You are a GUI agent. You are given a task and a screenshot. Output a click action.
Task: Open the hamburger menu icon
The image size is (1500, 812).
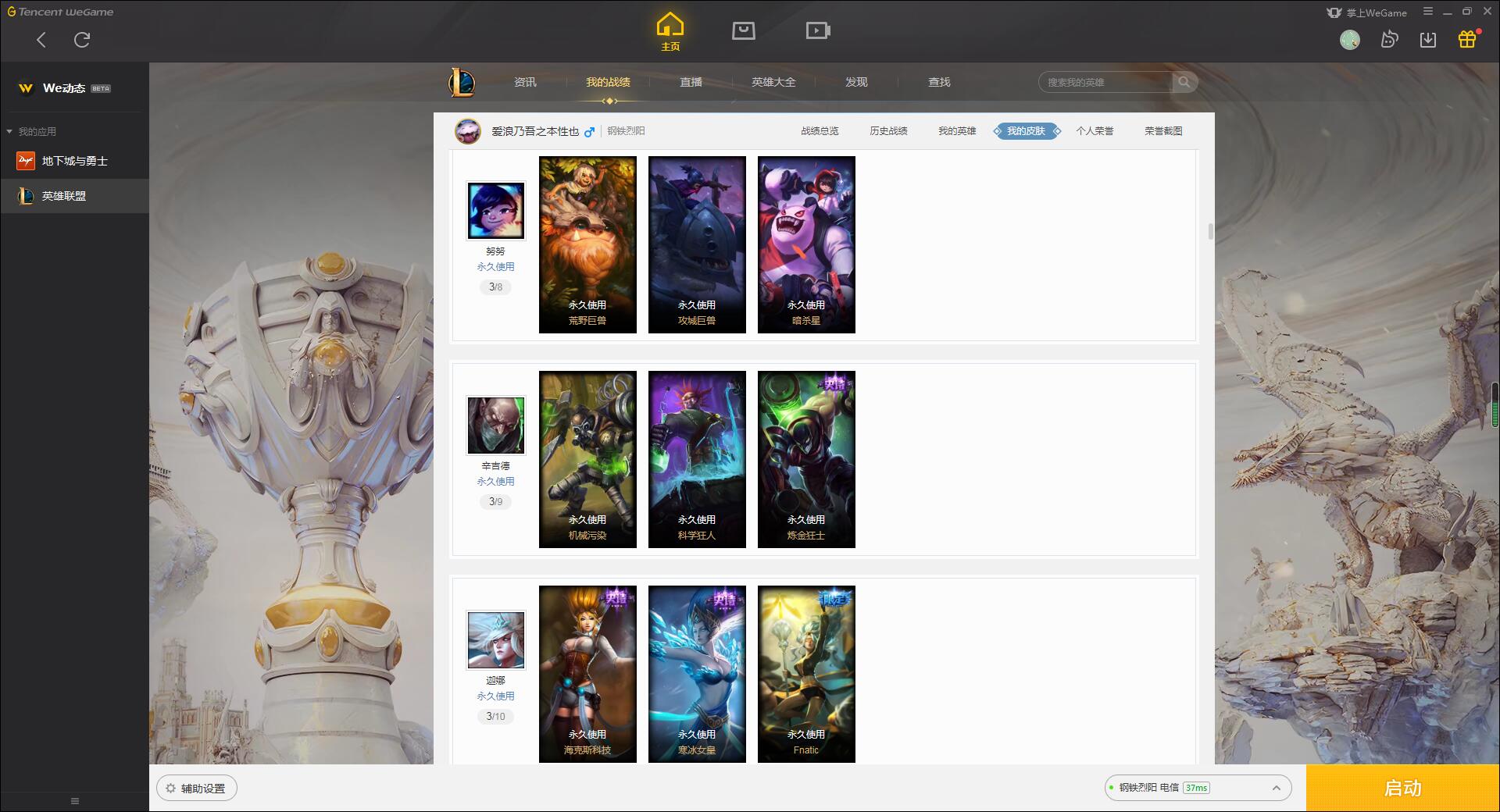pyautogui.click(x=1428, y=12)
